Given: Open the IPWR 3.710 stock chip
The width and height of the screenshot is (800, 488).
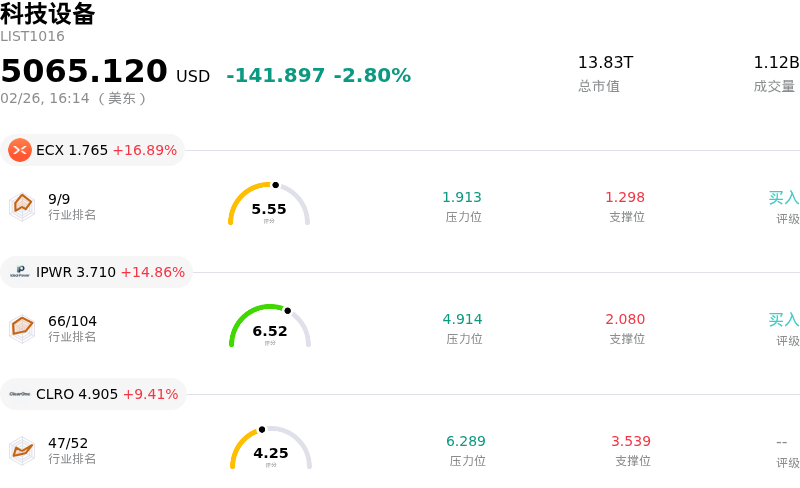Looking at the screenshot, I should coord(98,272).
